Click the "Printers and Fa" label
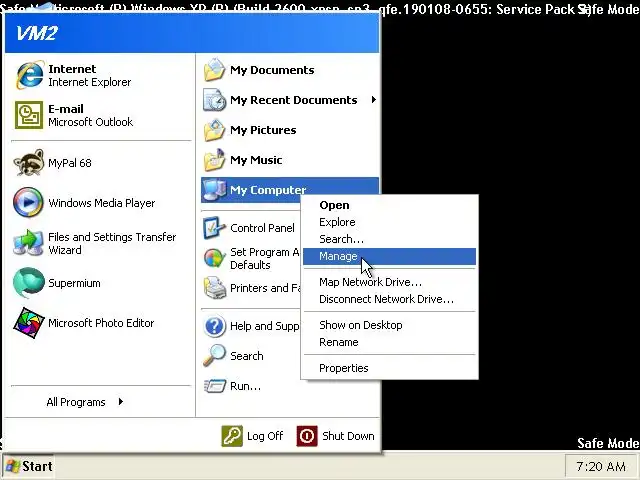 (x=265, y=288)
